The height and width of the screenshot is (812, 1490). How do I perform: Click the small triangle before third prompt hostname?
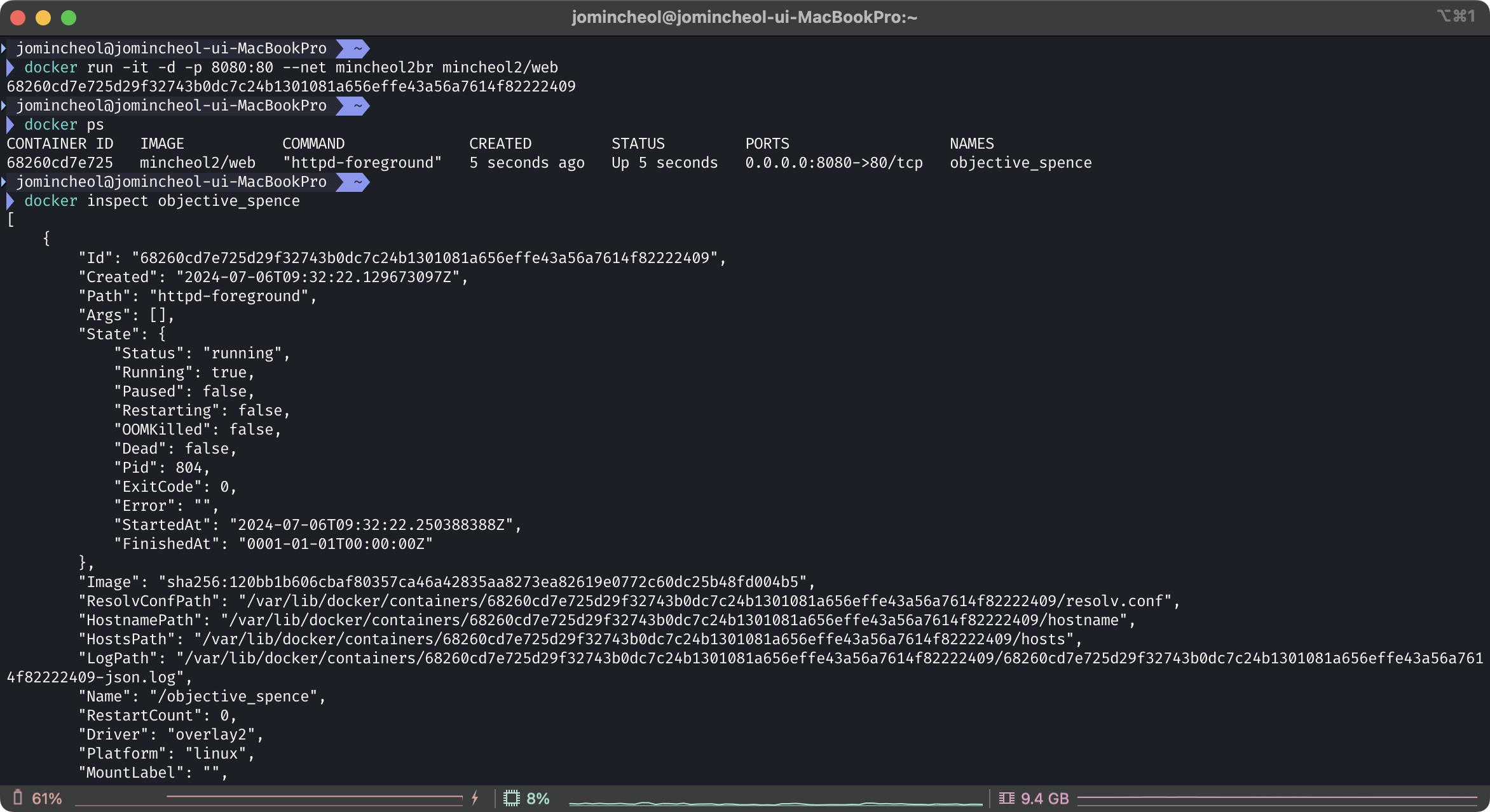click(4, 182)
